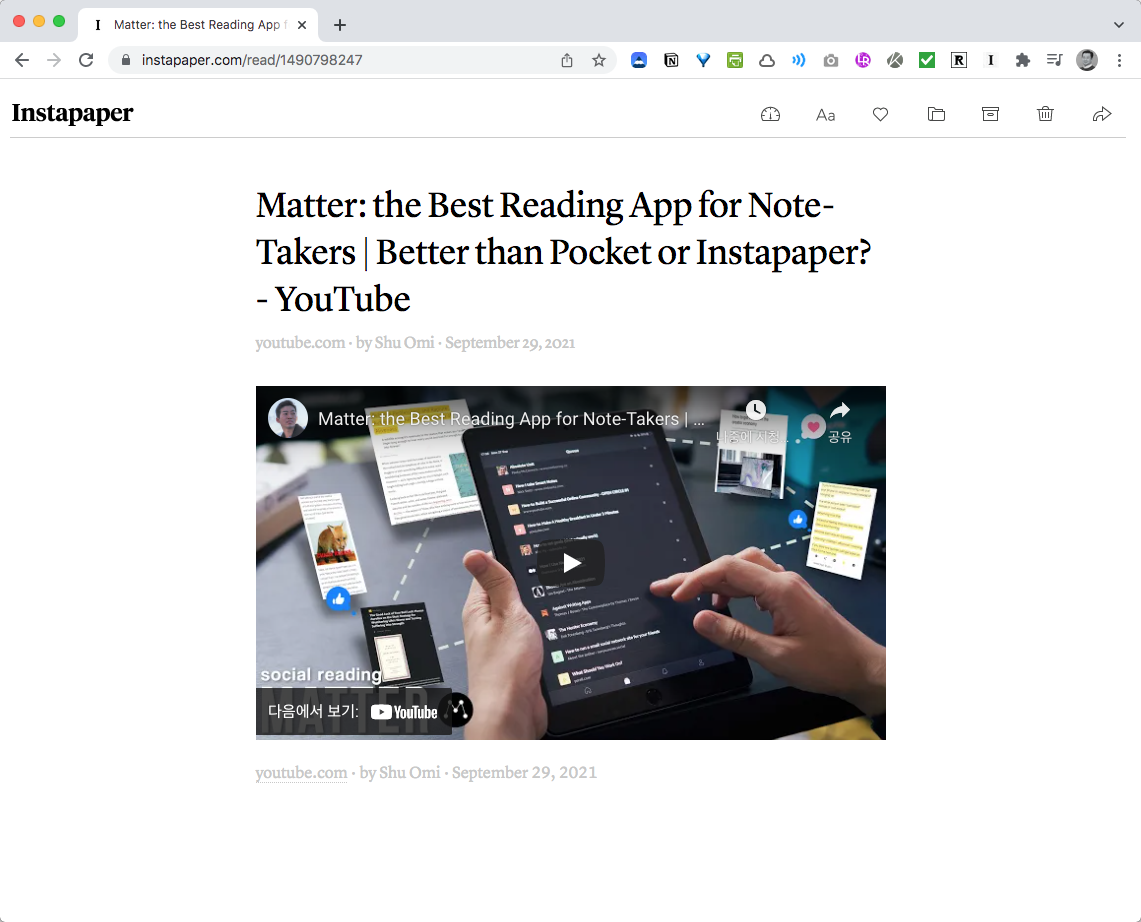Close the Matter article tab
This screenshot has height=922, width=1141.
coord(302,25)
